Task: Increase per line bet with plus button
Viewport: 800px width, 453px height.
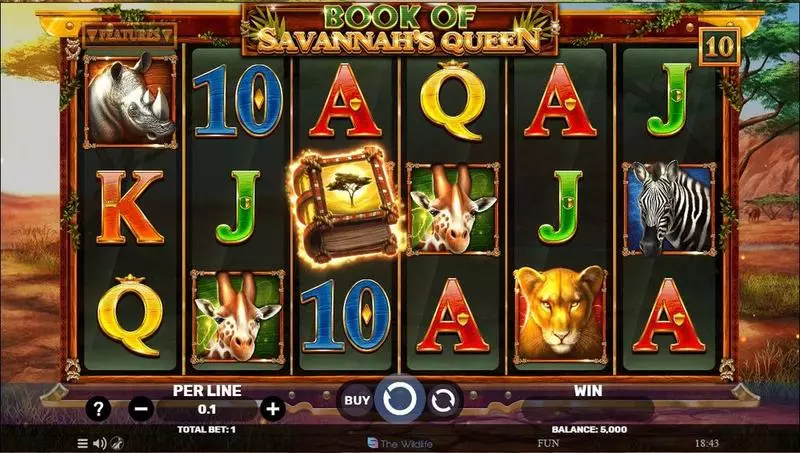Action: pos(273,409)
